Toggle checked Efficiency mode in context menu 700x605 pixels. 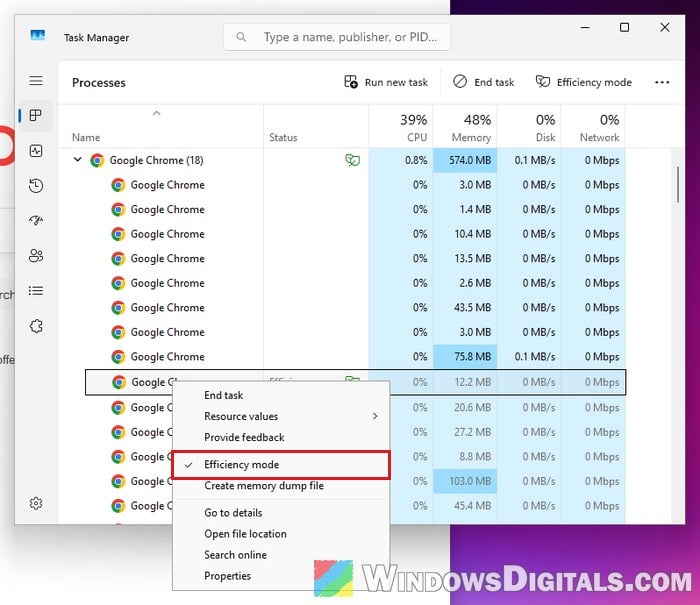[281, 465]
